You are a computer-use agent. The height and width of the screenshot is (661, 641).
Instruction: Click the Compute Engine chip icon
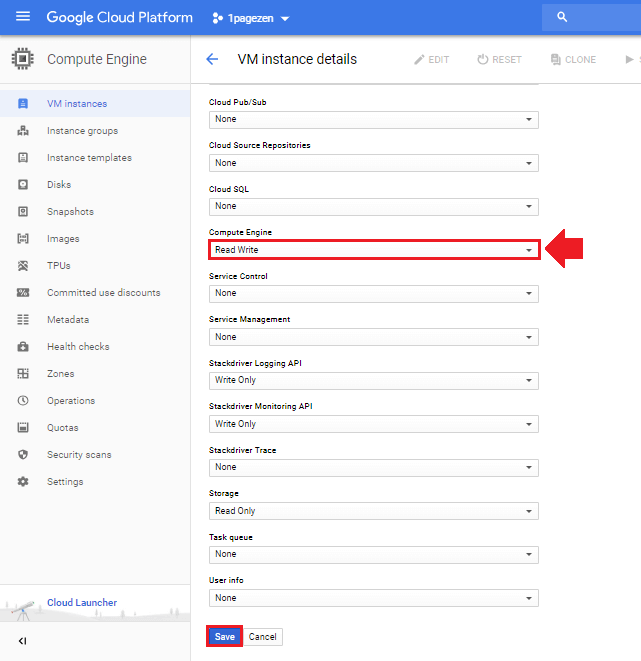(x=23, y=59)
